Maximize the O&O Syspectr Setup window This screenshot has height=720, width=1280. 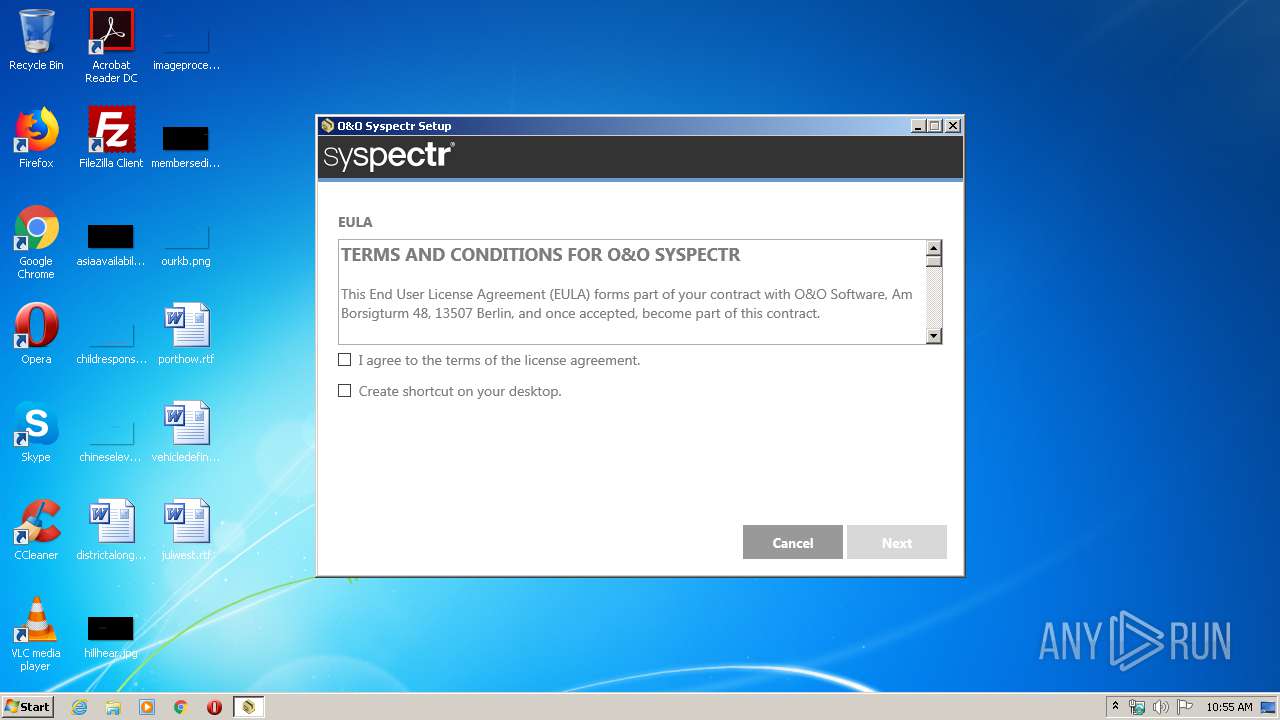point(935,126)
